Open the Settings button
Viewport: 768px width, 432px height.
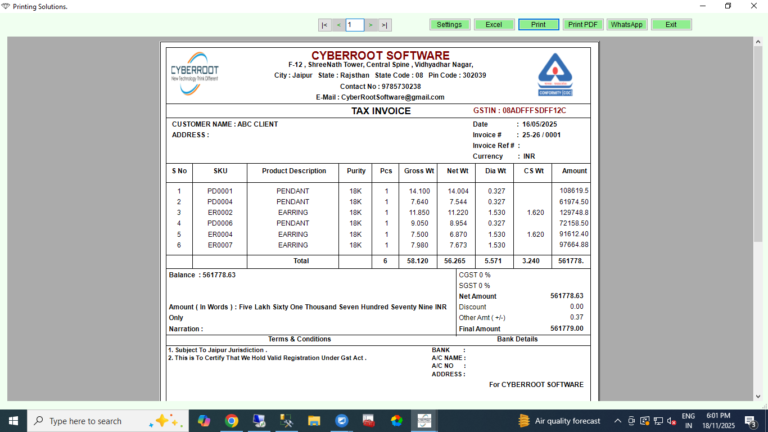[x=449, y=24]
